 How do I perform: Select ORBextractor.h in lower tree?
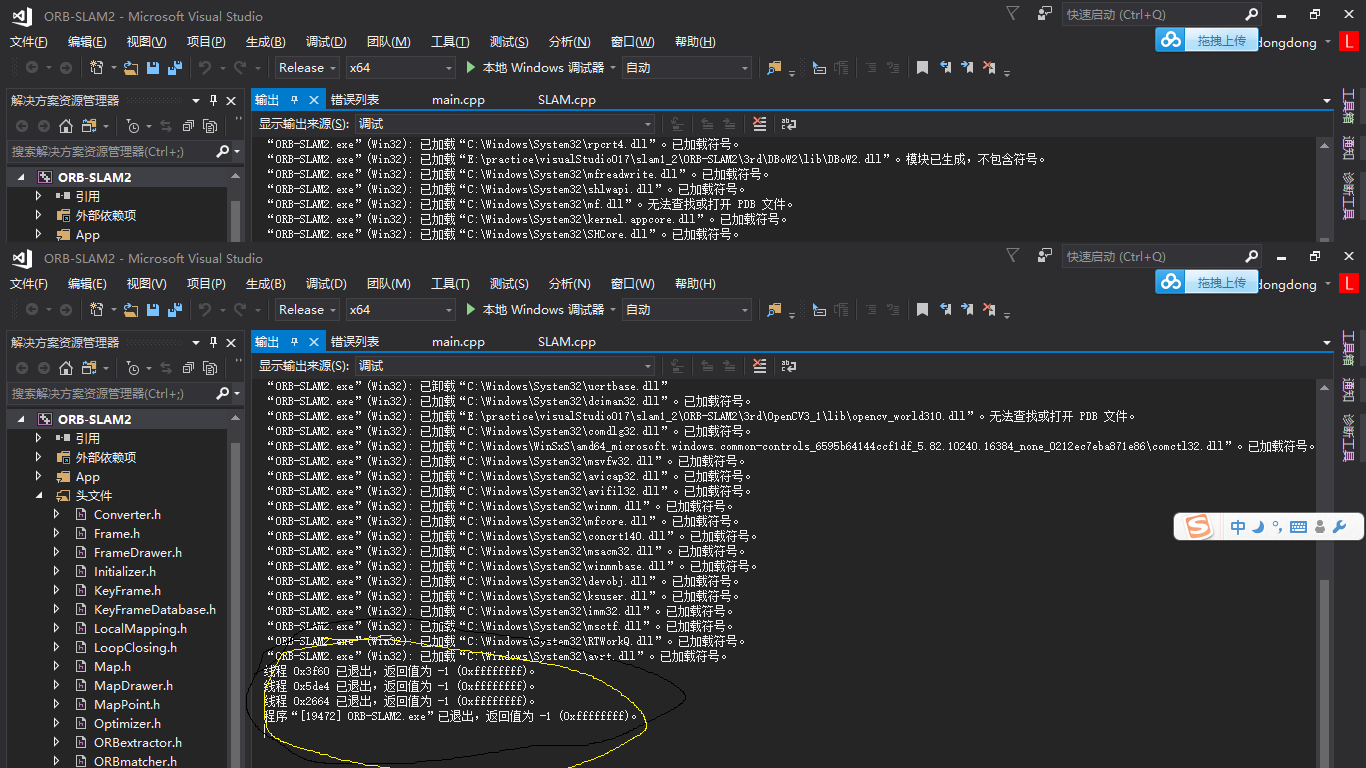(138, 742)
